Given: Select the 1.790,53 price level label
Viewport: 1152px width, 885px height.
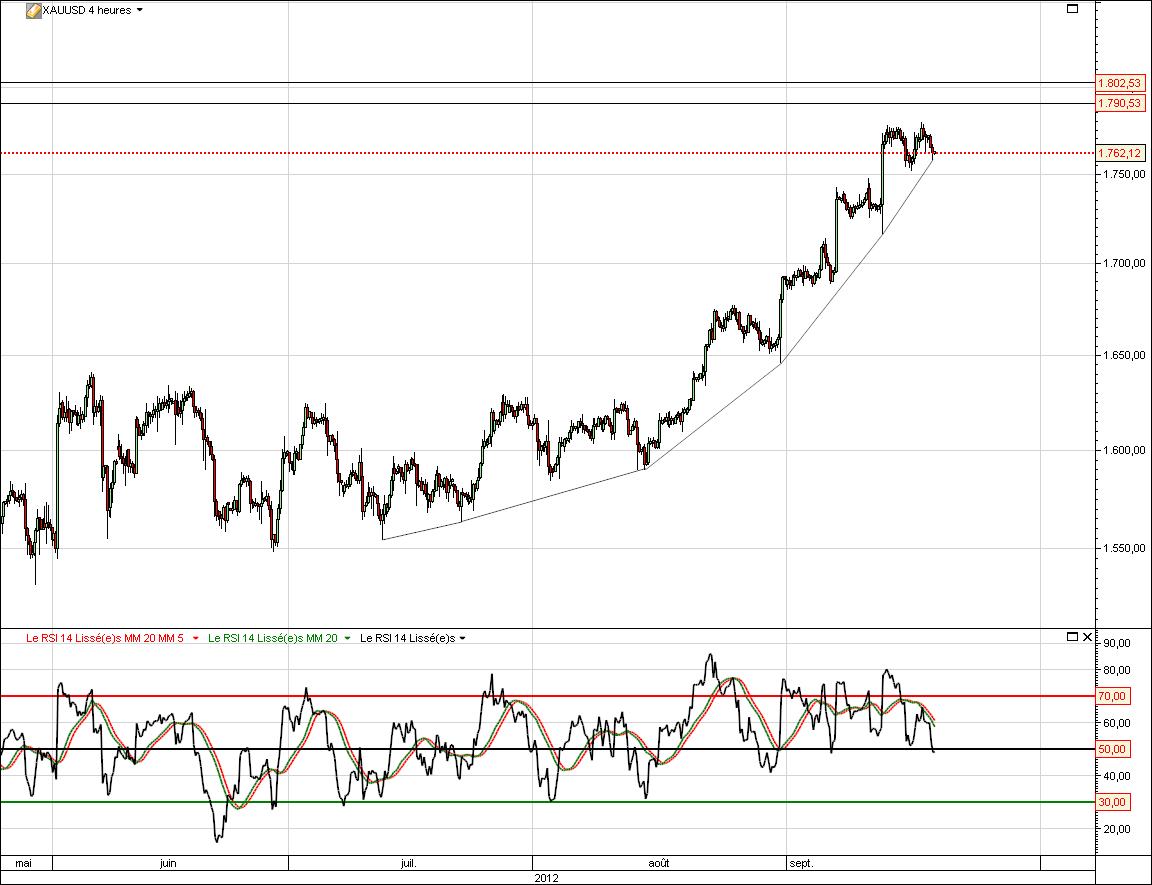Looking at the screenshot, I should tap(1120, 103).
